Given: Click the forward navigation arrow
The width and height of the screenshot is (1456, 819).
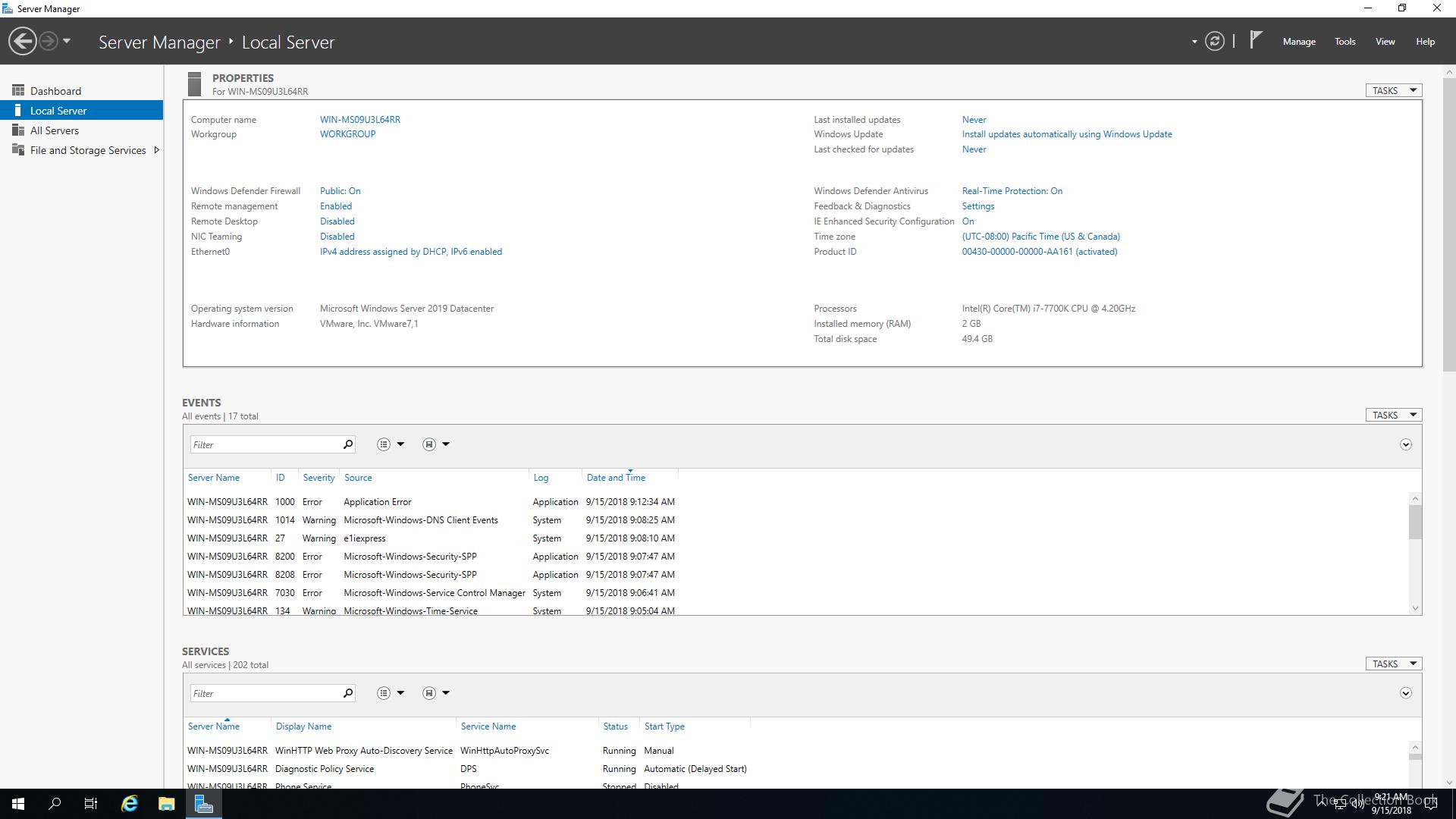Looking at the screenshot, I should (48, 41).
